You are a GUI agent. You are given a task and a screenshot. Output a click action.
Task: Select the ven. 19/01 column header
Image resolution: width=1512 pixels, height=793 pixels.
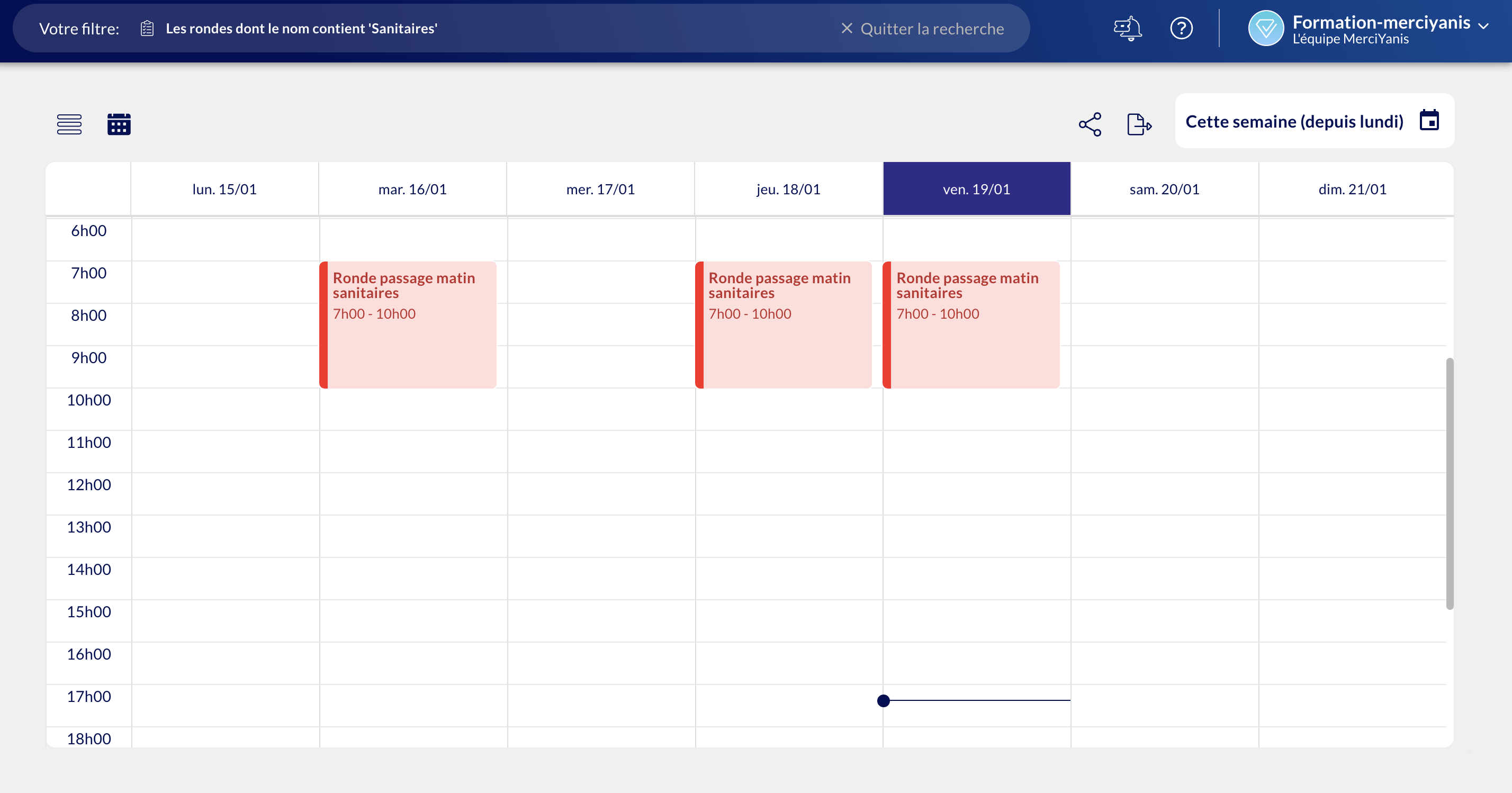pos(976,189)
